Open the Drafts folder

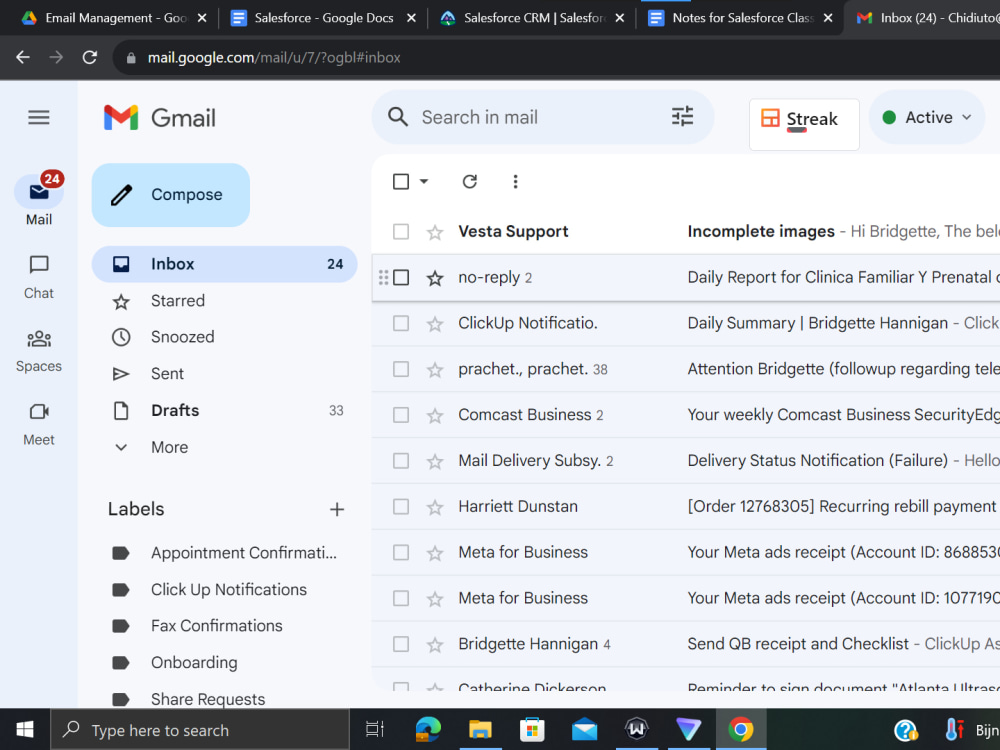tap(224, 411)
